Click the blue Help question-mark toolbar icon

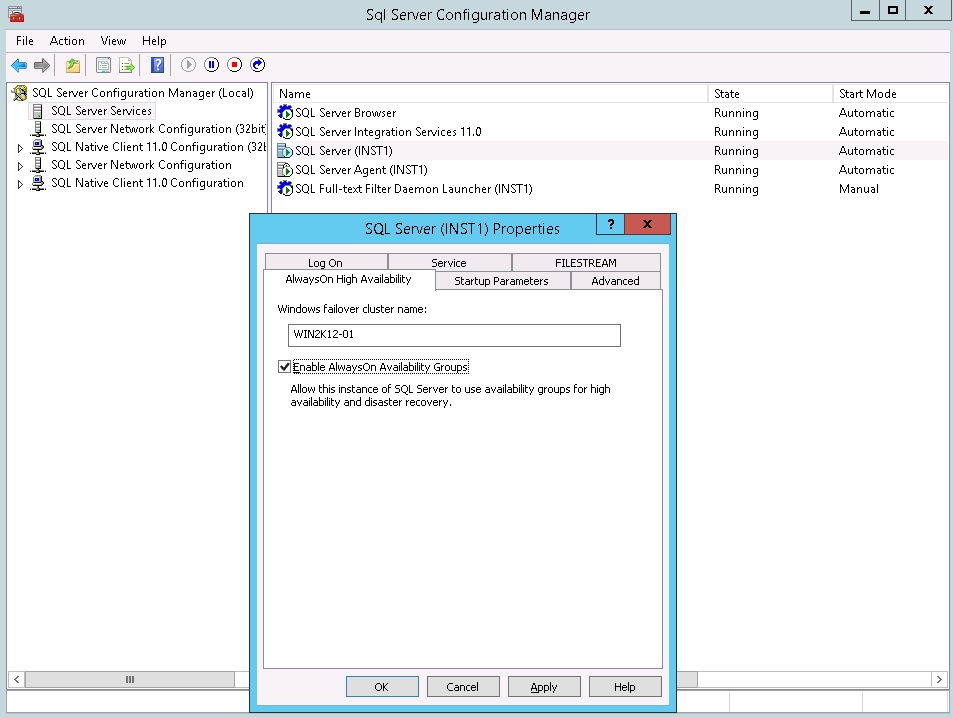click(157, 65)
